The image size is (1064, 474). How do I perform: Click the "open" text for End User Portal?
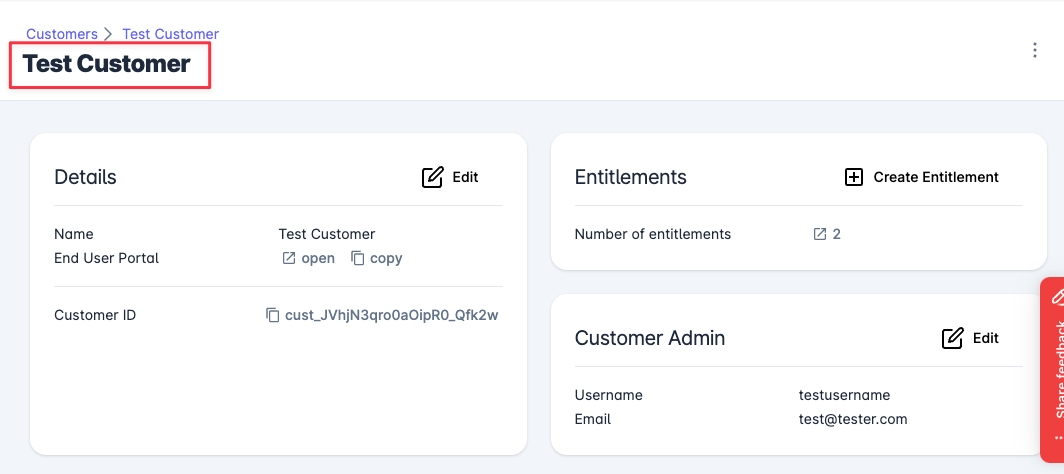pos(318,258)
